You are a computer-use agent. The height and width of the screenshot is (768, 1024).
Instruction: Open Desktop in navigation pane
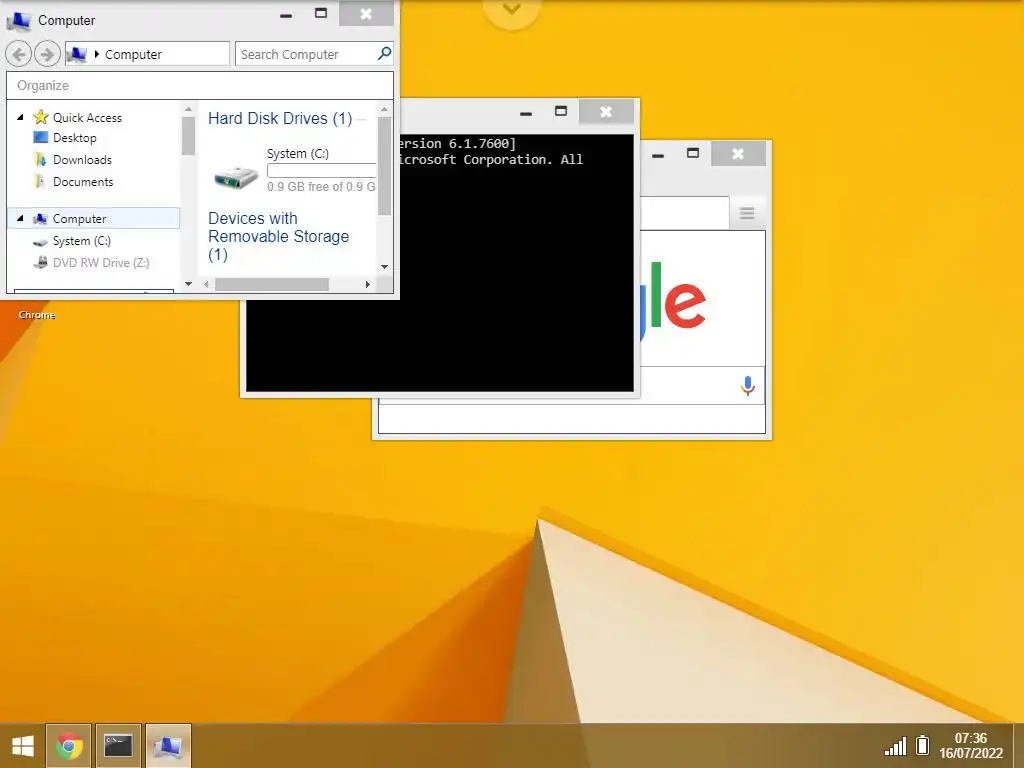74,138
